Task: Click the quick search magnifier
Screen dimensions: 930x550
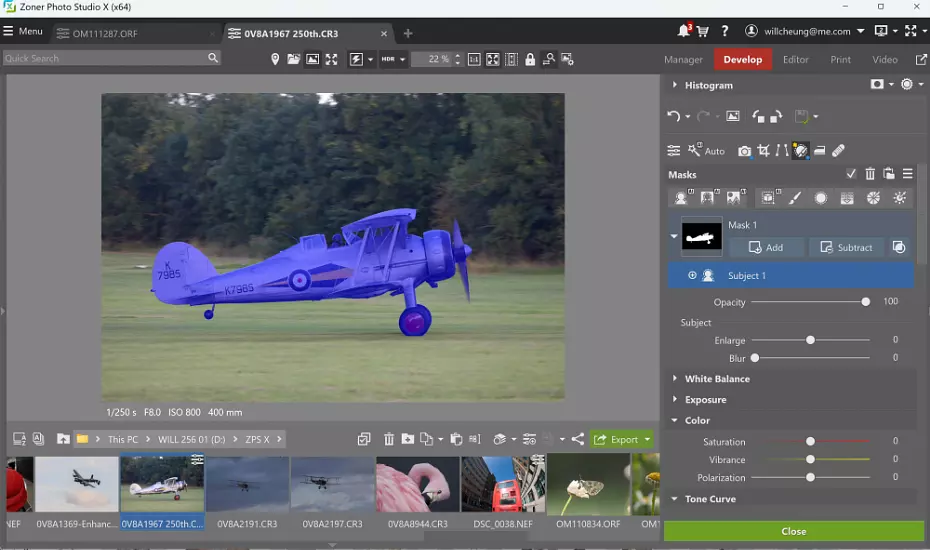Action: pyautogui.click(x=213, y=58)
